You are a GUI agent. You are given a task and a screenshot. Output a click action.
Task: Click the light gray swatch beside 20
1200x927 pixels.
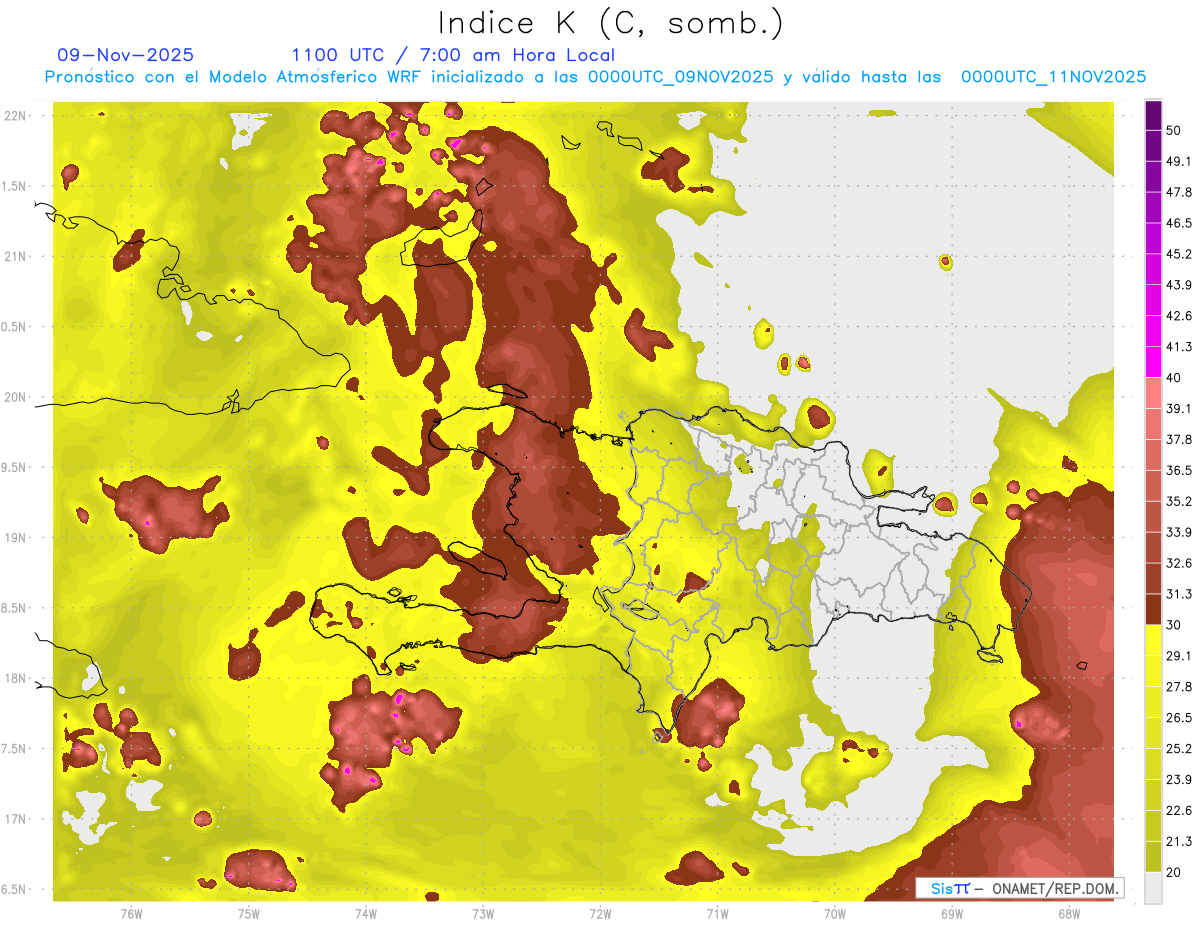(x=1154, y=888)
